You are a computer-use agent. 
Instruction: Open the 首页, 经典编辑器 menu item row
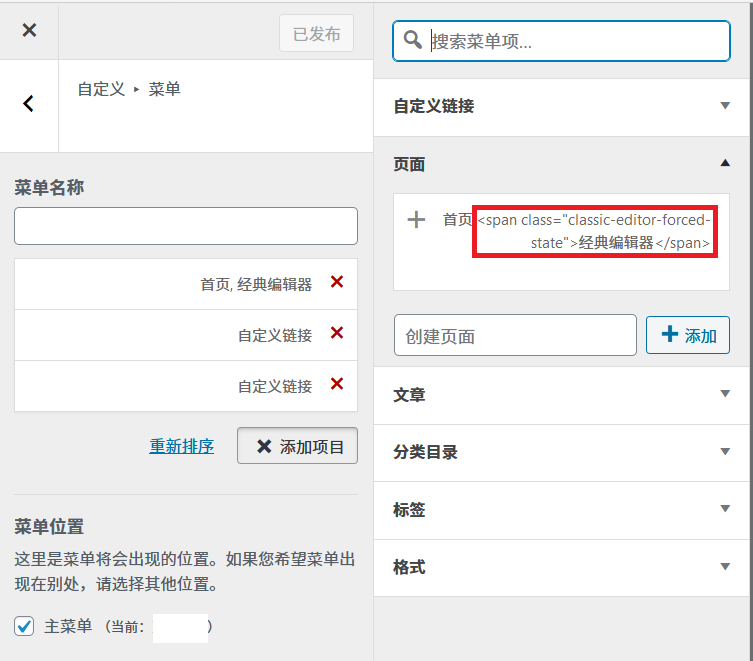(x=186, y=284)
